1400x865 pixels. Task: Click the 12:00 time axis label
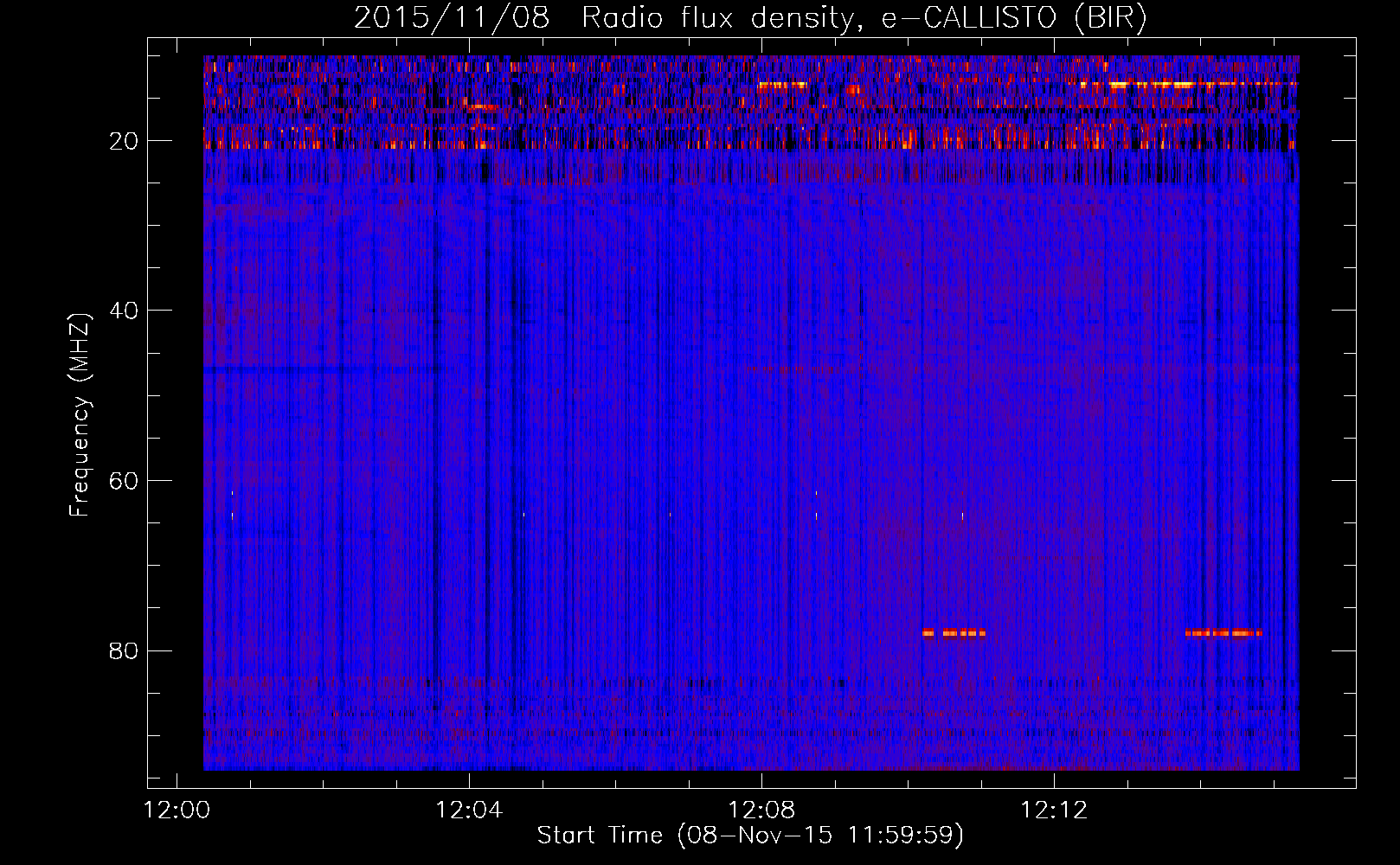pos(177,811)
